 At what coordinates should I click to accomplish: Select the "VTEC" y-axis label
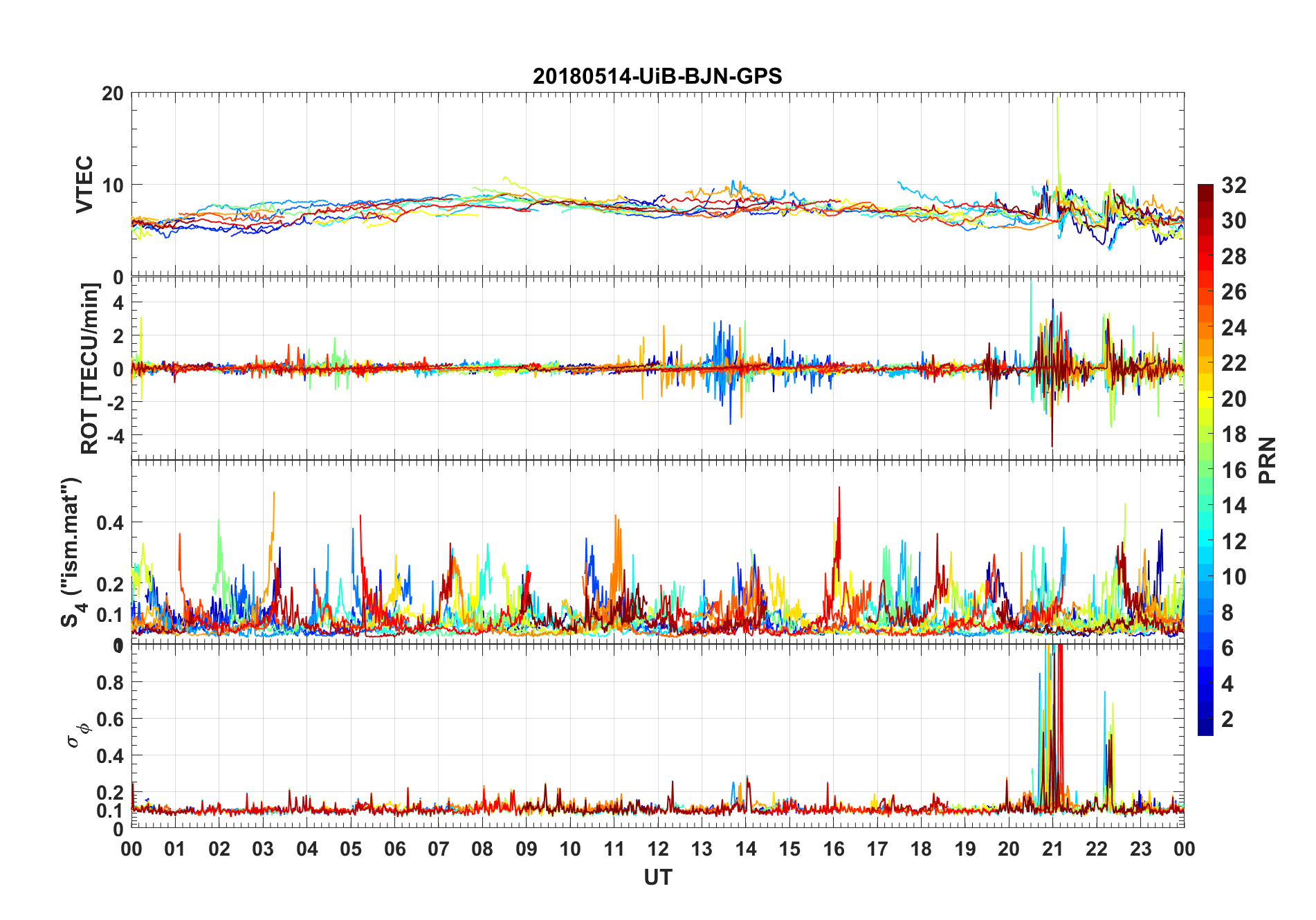pyautogui.click(x=84, y=185)
